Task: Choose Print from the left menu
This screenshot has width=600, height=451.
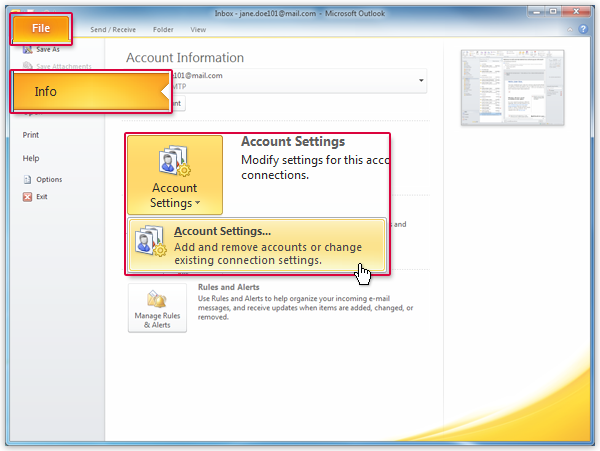Action: coord(31,134)
